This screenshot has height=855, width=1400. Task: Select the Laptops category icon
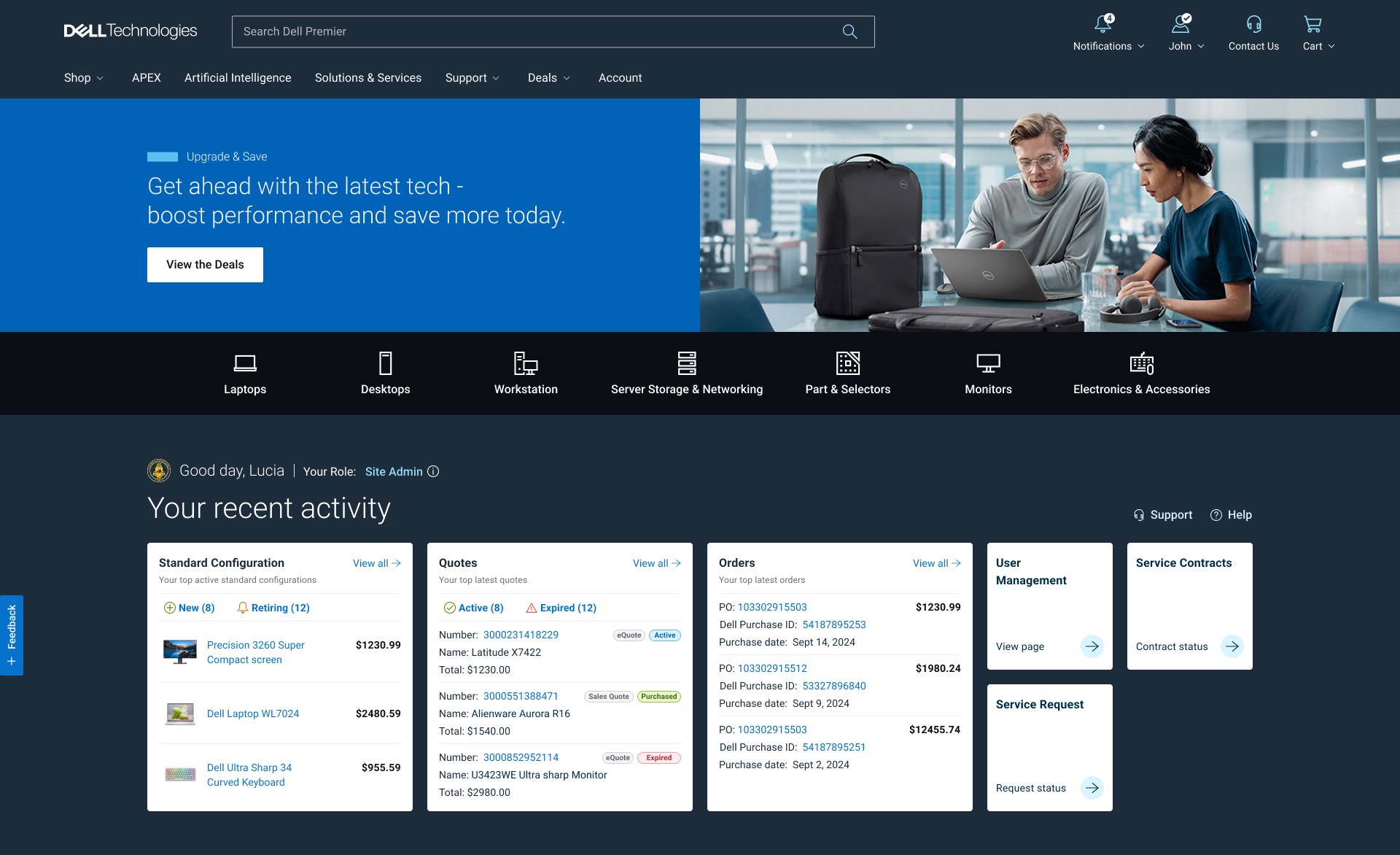(x=245, y=363)
